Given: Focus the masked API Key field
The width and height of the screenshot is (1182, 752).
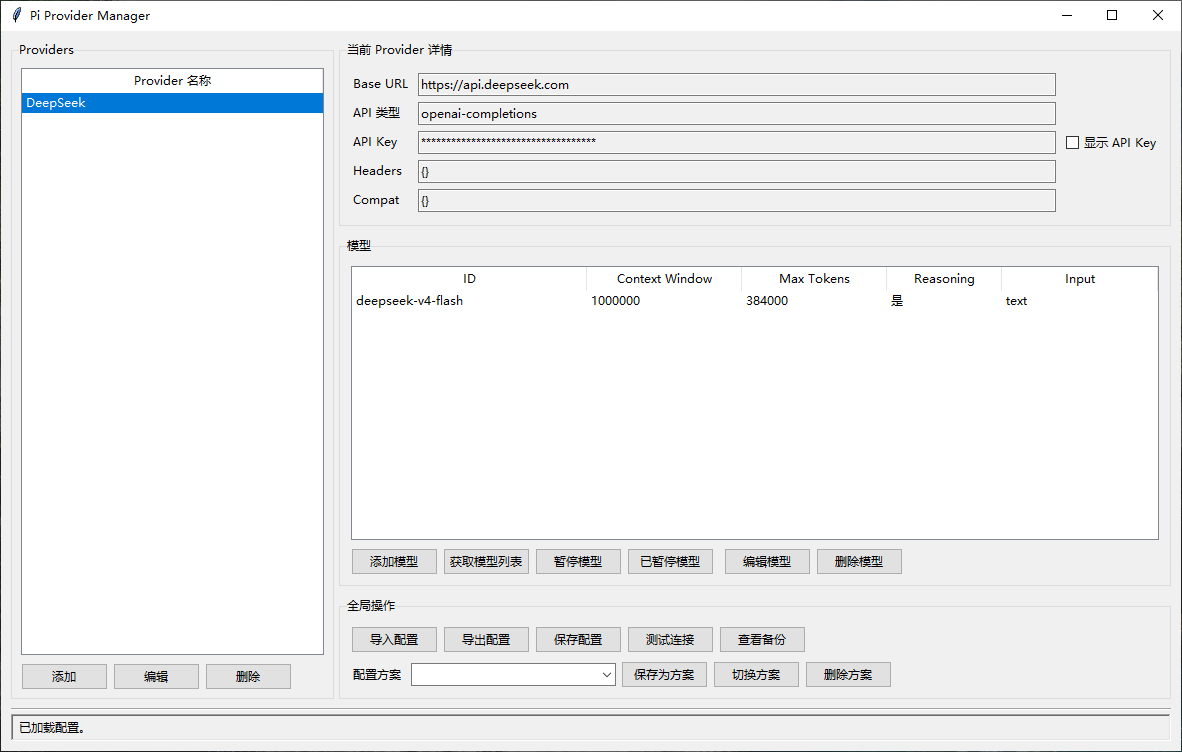Looking at the screenshot, I should 736,142.
